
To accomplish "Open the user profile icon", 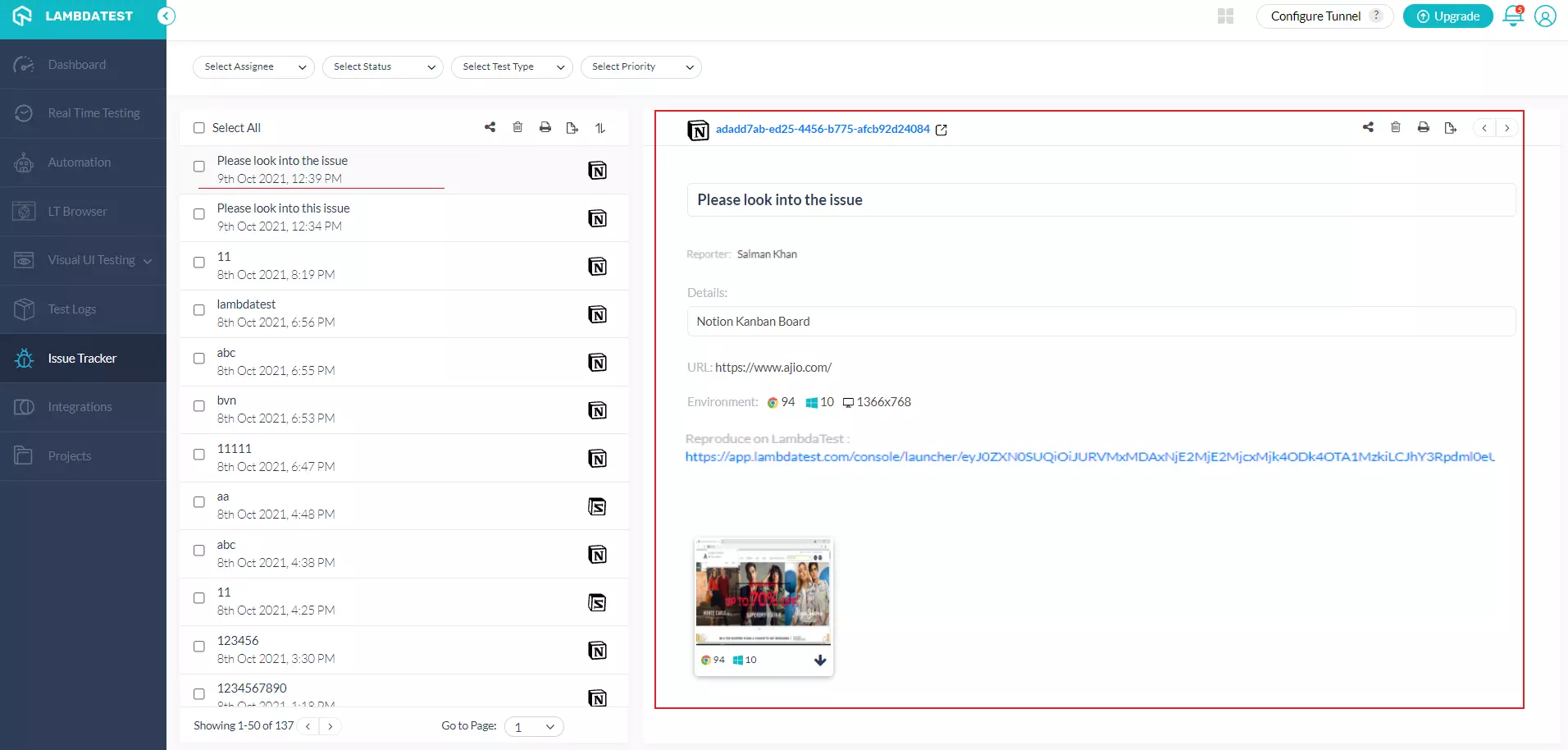I will (1545, 16).
